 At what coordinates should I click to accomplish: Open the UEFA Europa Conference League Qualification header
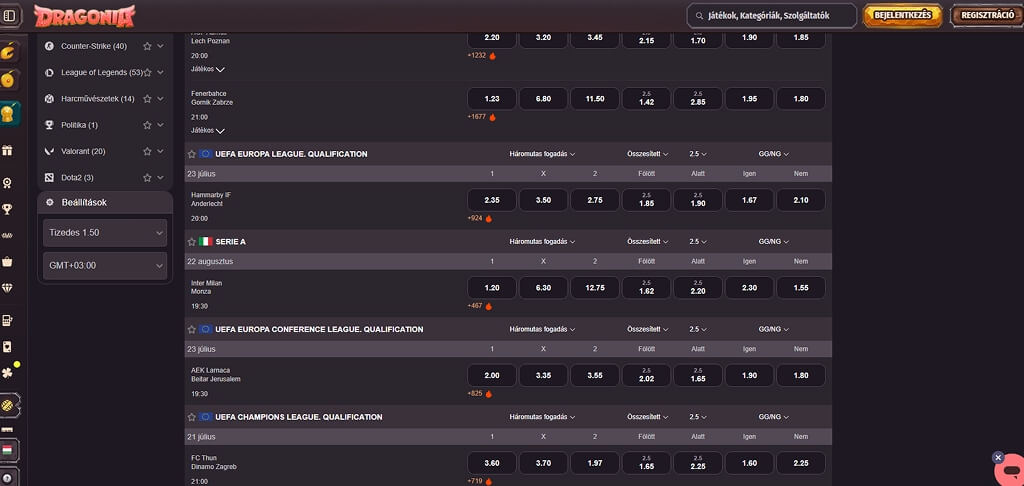pos(319,329)
